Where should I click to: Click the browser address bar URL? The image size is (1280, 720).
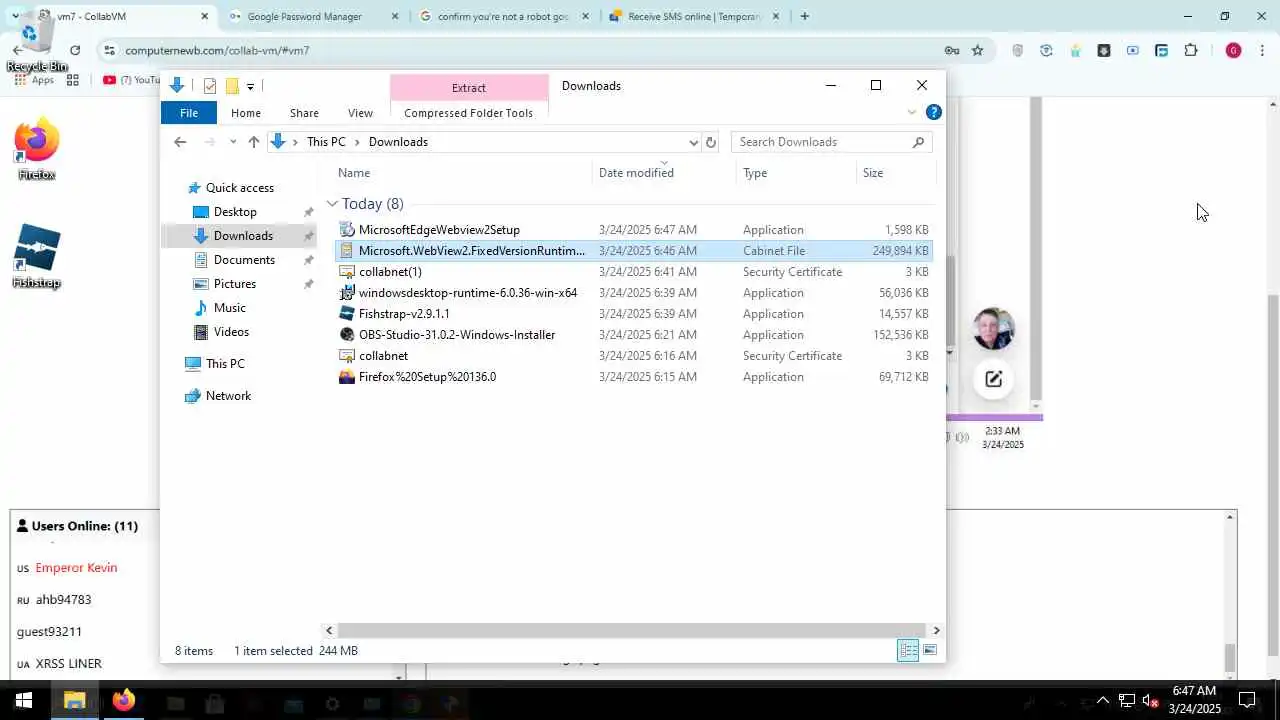coord(217,50)
